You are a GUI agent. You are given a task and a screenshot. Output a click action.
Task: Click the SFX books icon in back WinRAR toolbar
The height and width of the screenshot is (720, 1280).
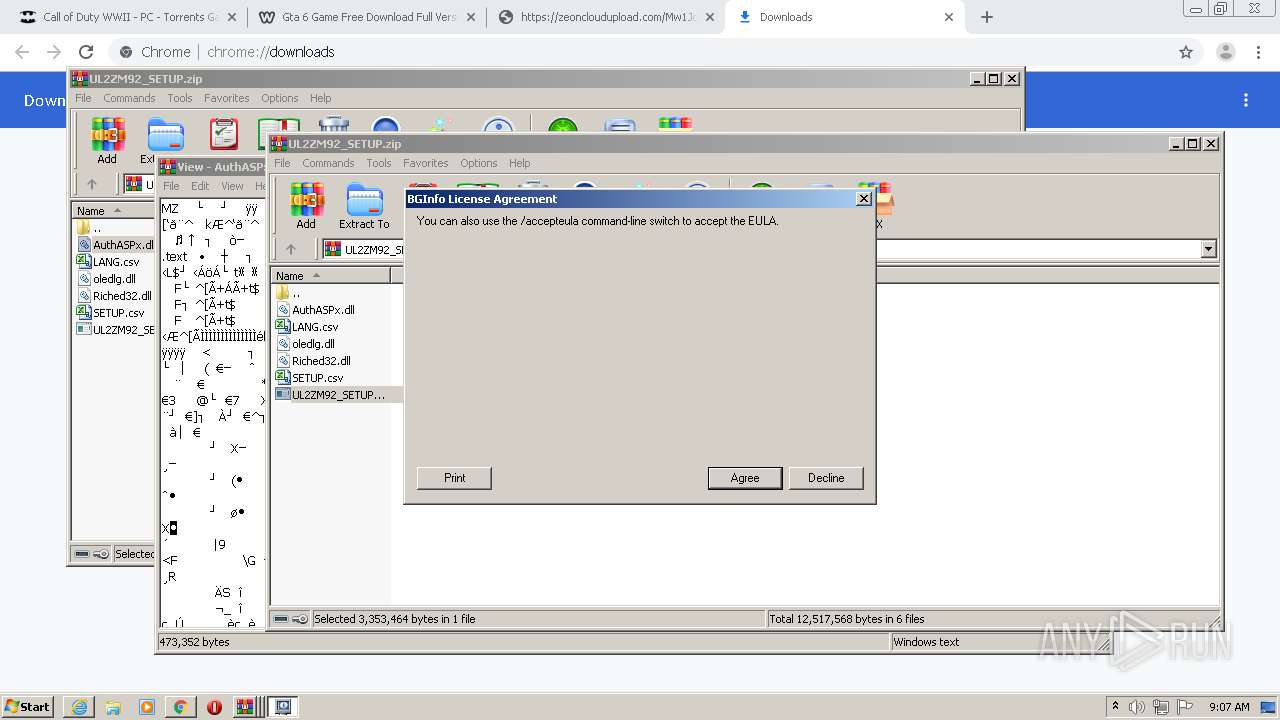(x=675, y=125)
